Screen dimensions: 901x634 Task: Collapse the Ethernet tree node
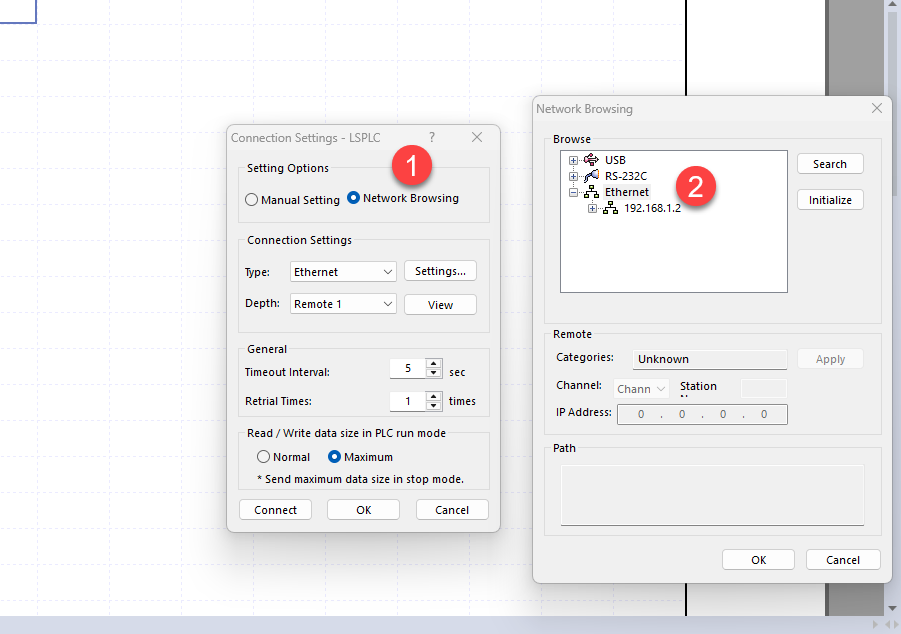click(573, 192)
